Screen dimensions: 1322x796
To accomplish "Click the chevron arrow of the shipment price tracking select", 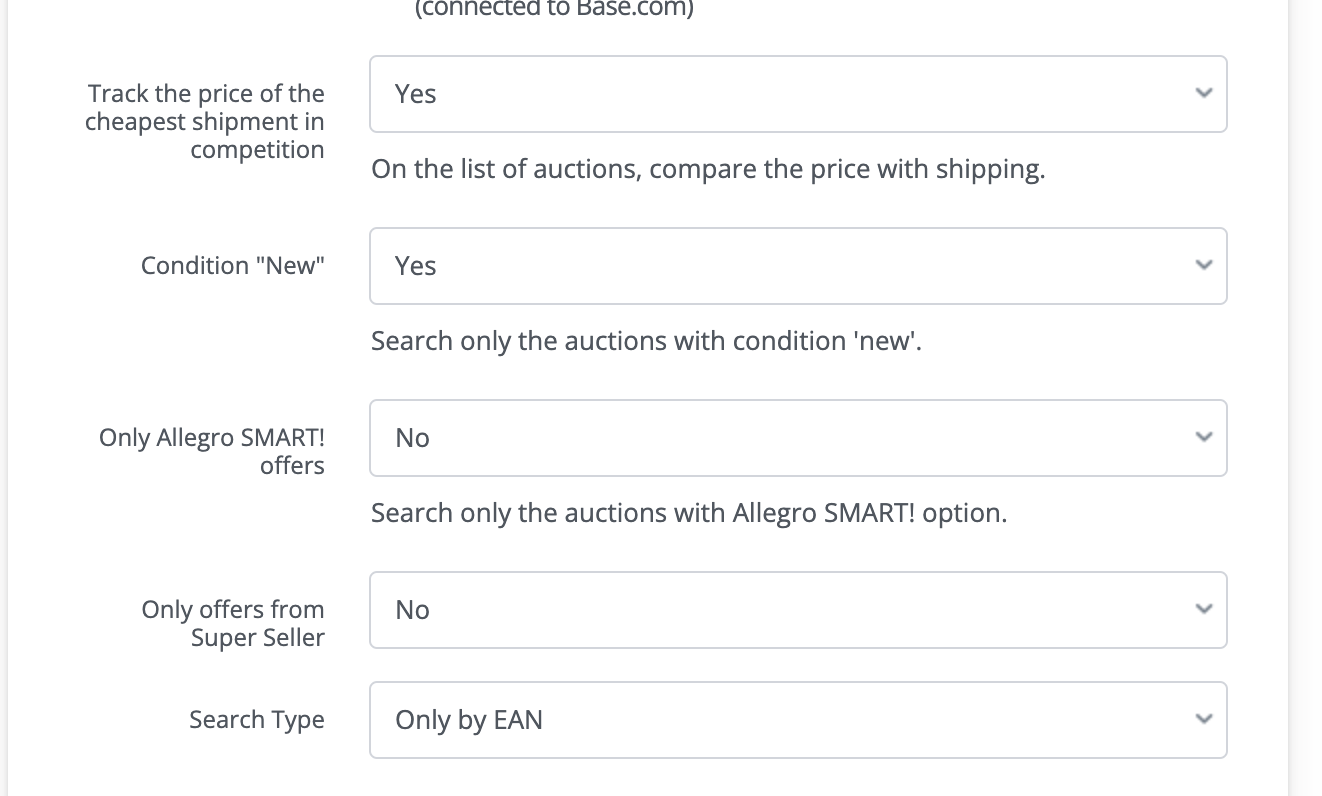I will pyautogui.click(x=1204, y=94).
